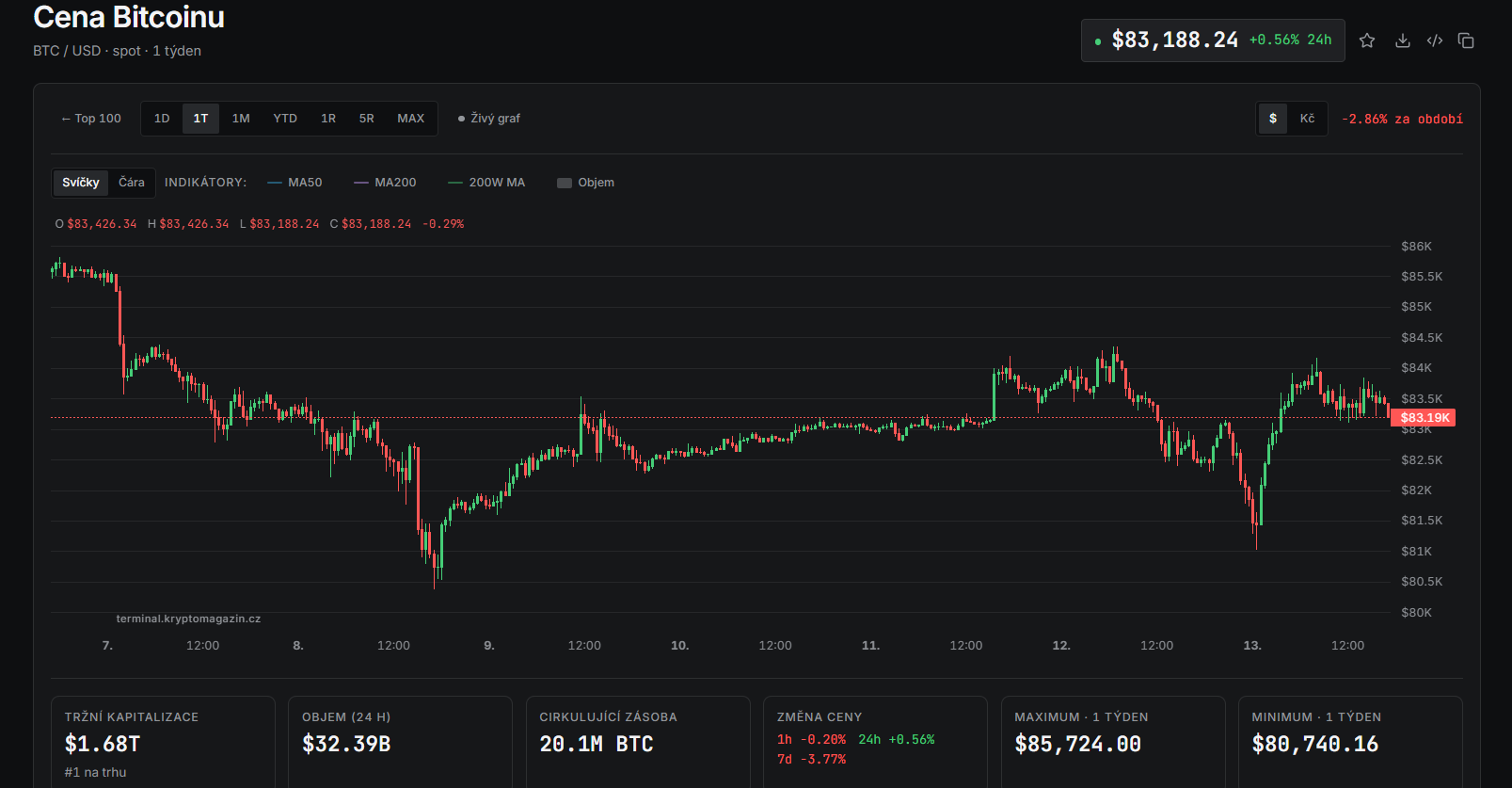The image size is (1512, 788).
Task: Click the 7d -3.77% price change
Action: click(811, 760)
